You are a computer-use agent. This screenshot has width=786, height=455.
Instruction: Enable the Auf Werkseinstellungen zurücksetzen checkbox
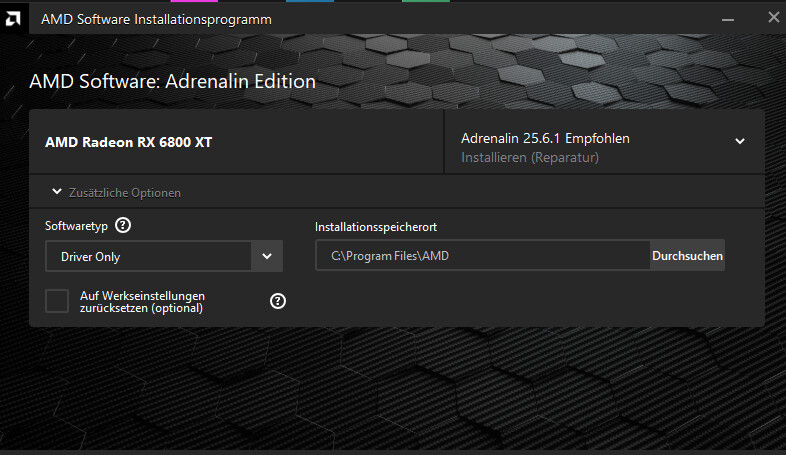point(57,301)
